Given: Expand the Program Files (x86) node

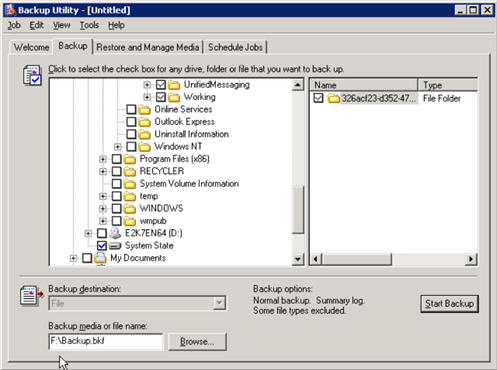Looking at the screenshot, I should [103, 159].
